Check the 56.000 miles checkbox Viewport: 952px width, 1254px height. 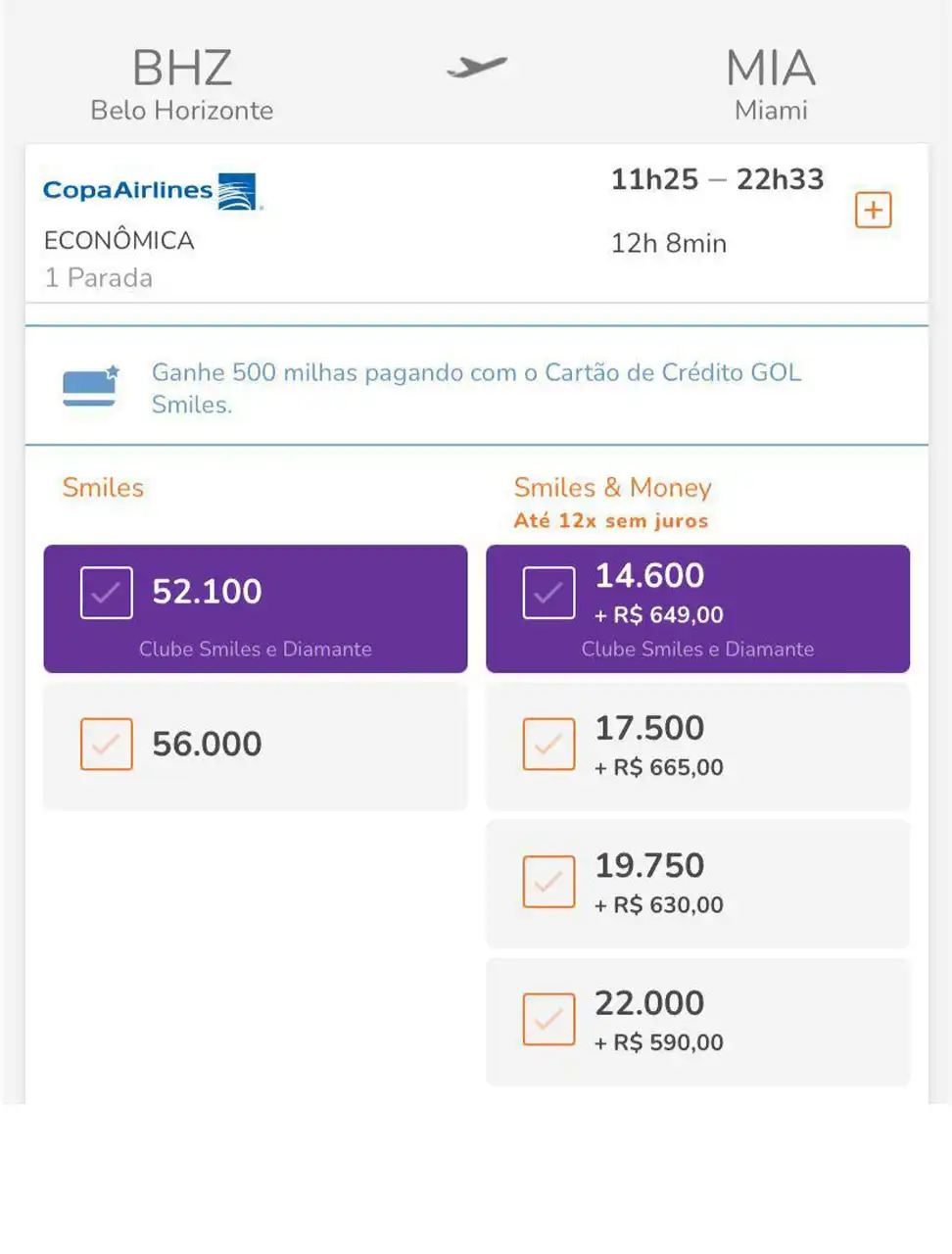[x=106, y=745]
